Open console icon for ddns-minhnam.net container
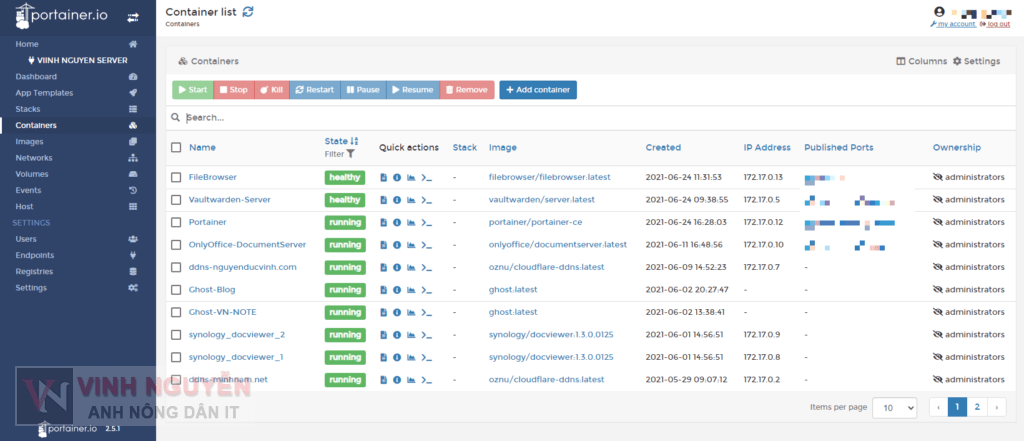This screenshot has width=1024, height=441. coord(427,380)
